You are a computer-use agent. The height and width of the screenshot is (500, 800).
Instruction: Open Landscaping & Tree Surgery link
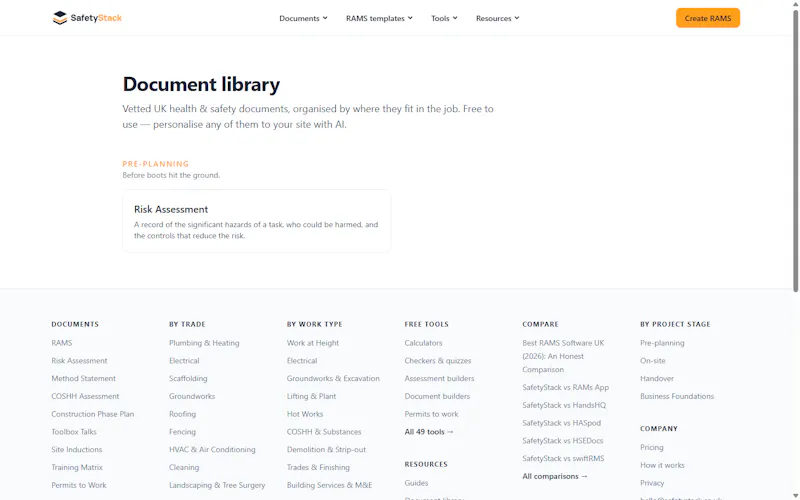pyautogui.click(x=217, y=485)
